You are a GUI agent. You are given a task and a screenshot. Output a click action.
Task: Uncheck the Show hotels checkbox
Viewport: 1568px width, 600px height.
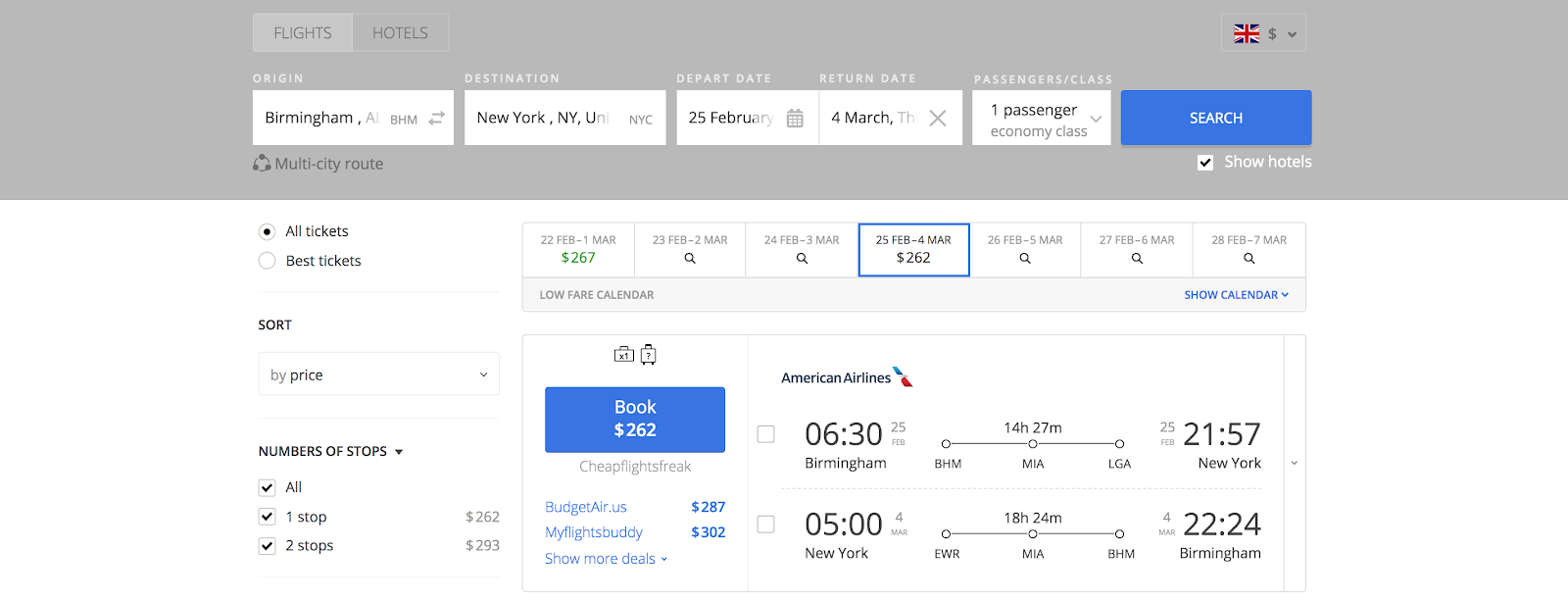[x=1205, y=163]
